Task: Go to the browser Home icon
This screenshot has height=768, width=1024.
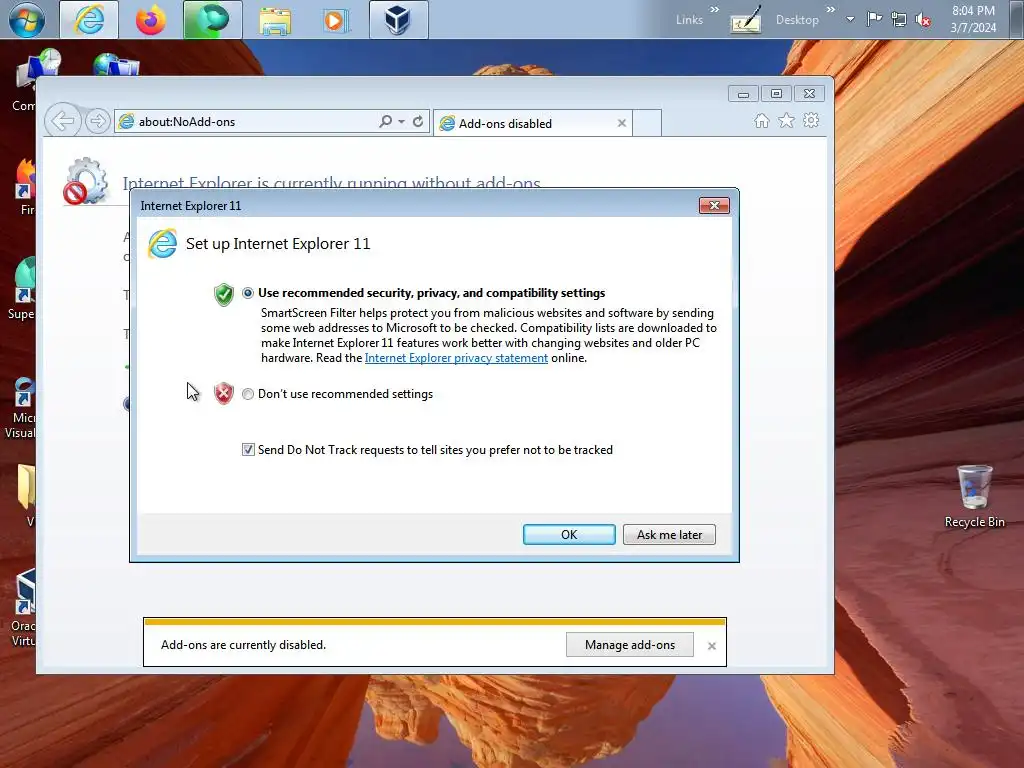Action: tap(761, 120)
